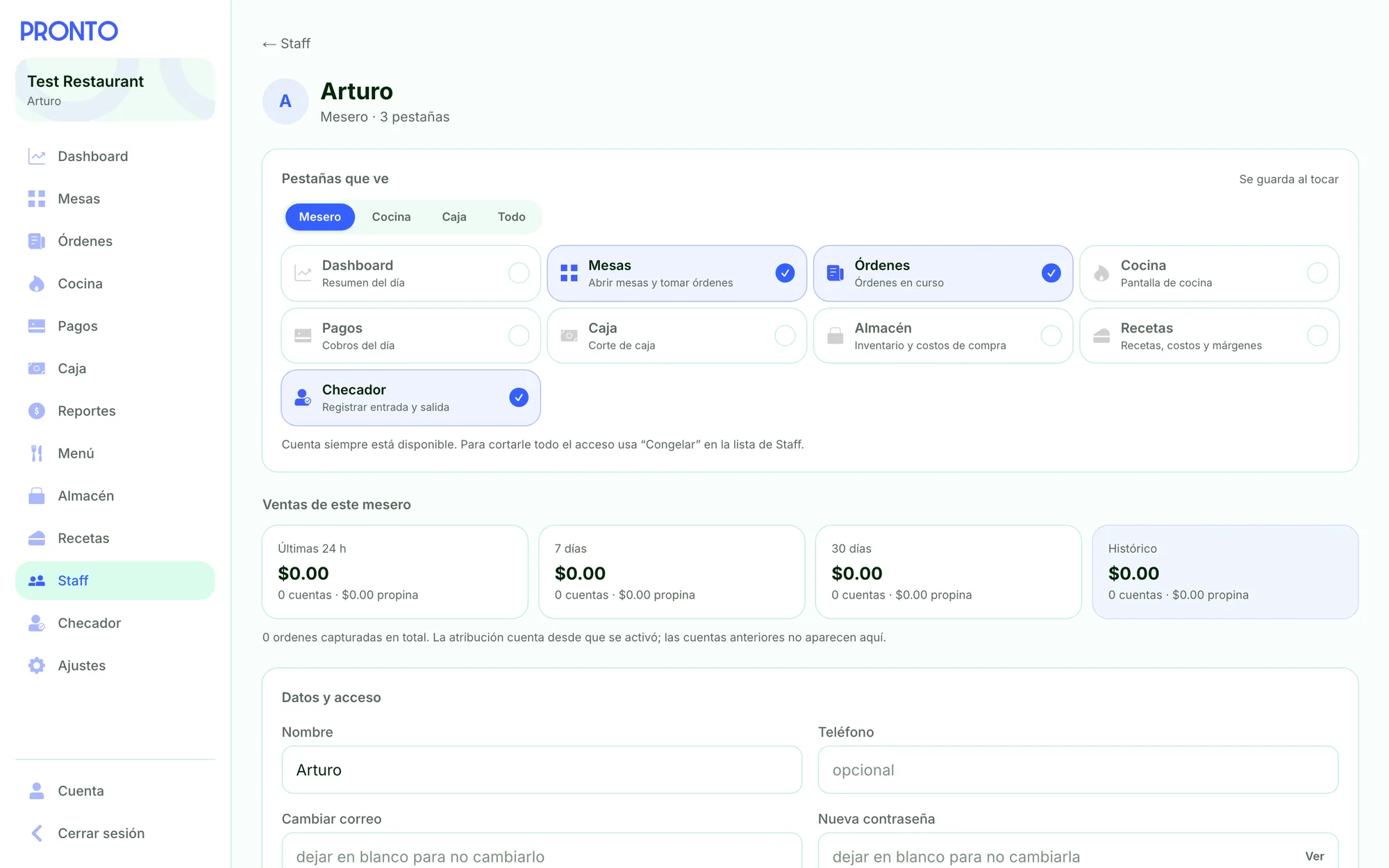
Task: Open the Dashboard icon in sidebar
Action: (x=37, y=156)
